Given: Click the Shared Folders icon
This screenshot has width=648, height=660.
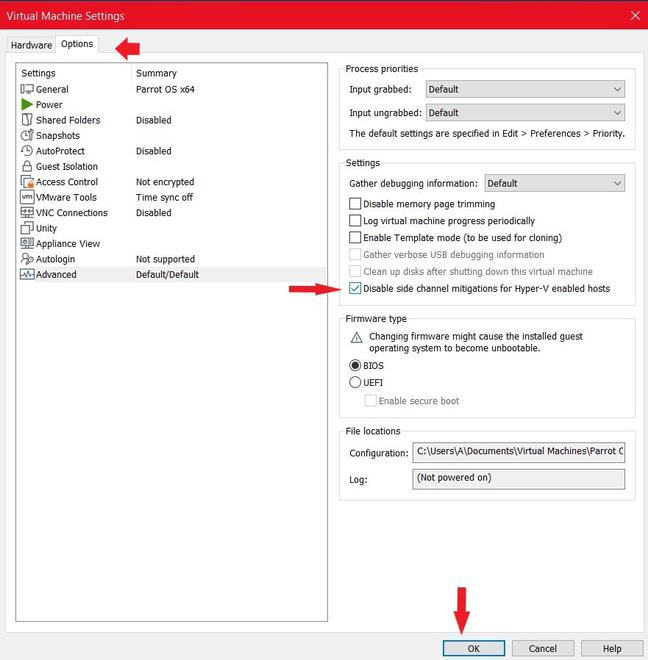Looking at the screenshot, I should 27,120.
